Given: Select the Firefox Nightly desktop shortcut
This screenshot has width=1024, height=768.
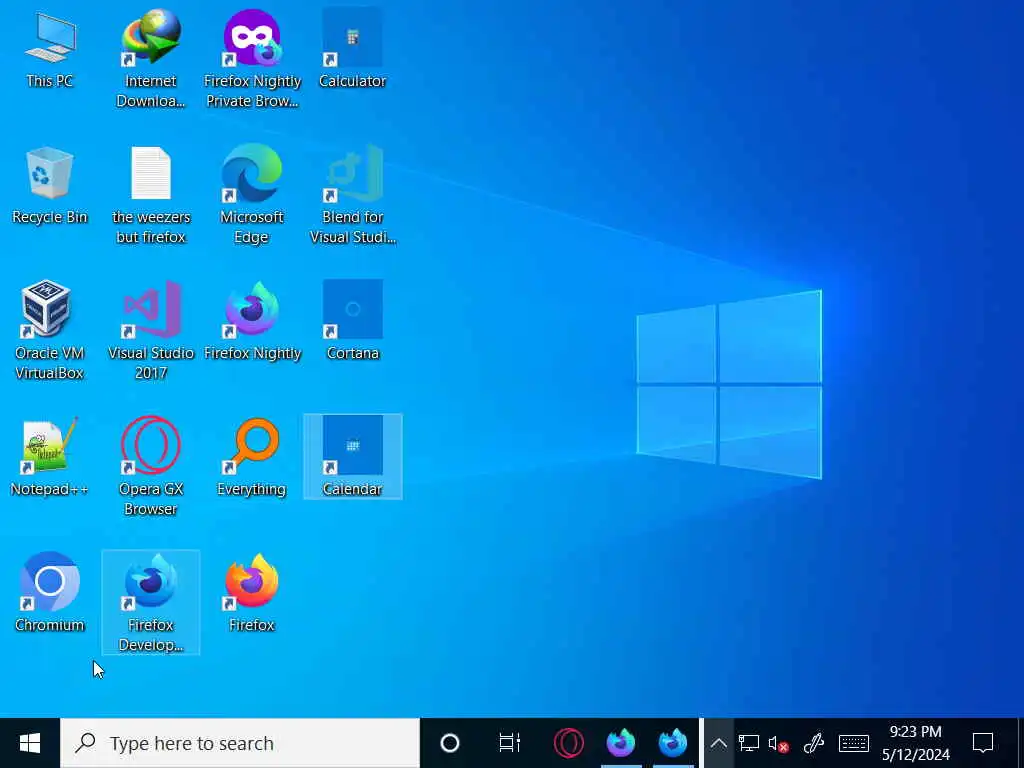Looking at the screenshot, I should click(252, 323).
